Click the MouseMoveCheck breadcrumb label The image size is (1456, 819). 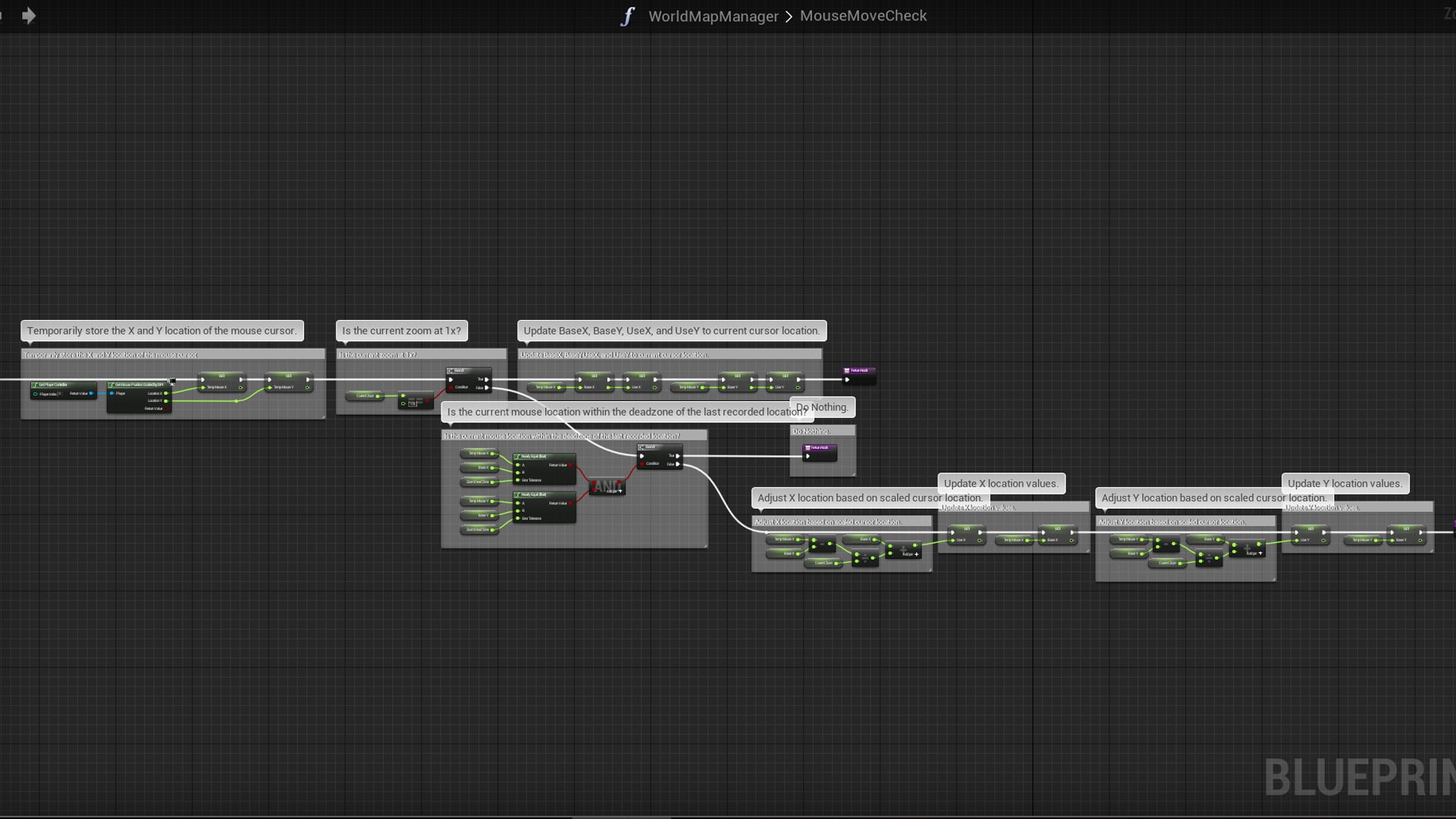[x=864, y=16]
